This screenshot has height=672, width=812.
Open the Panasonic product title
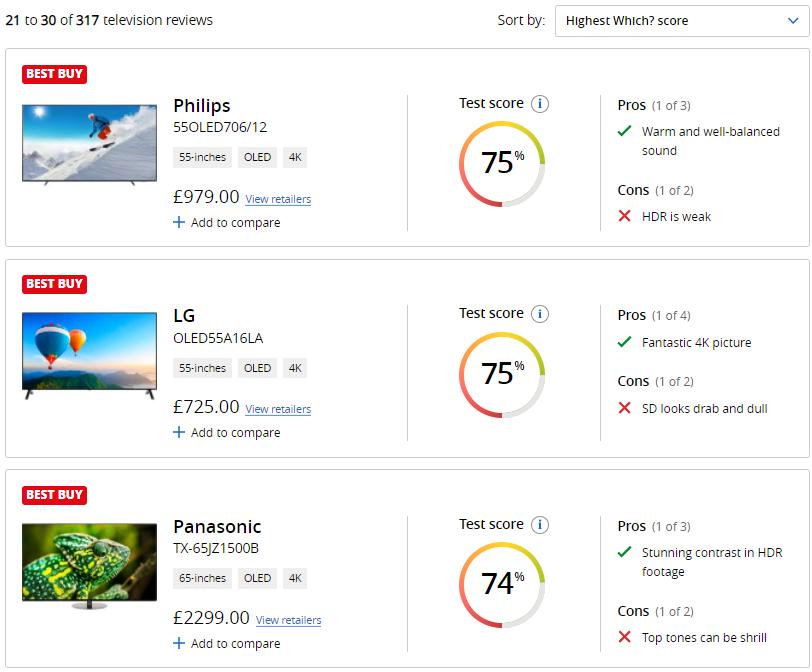[217, 527]
